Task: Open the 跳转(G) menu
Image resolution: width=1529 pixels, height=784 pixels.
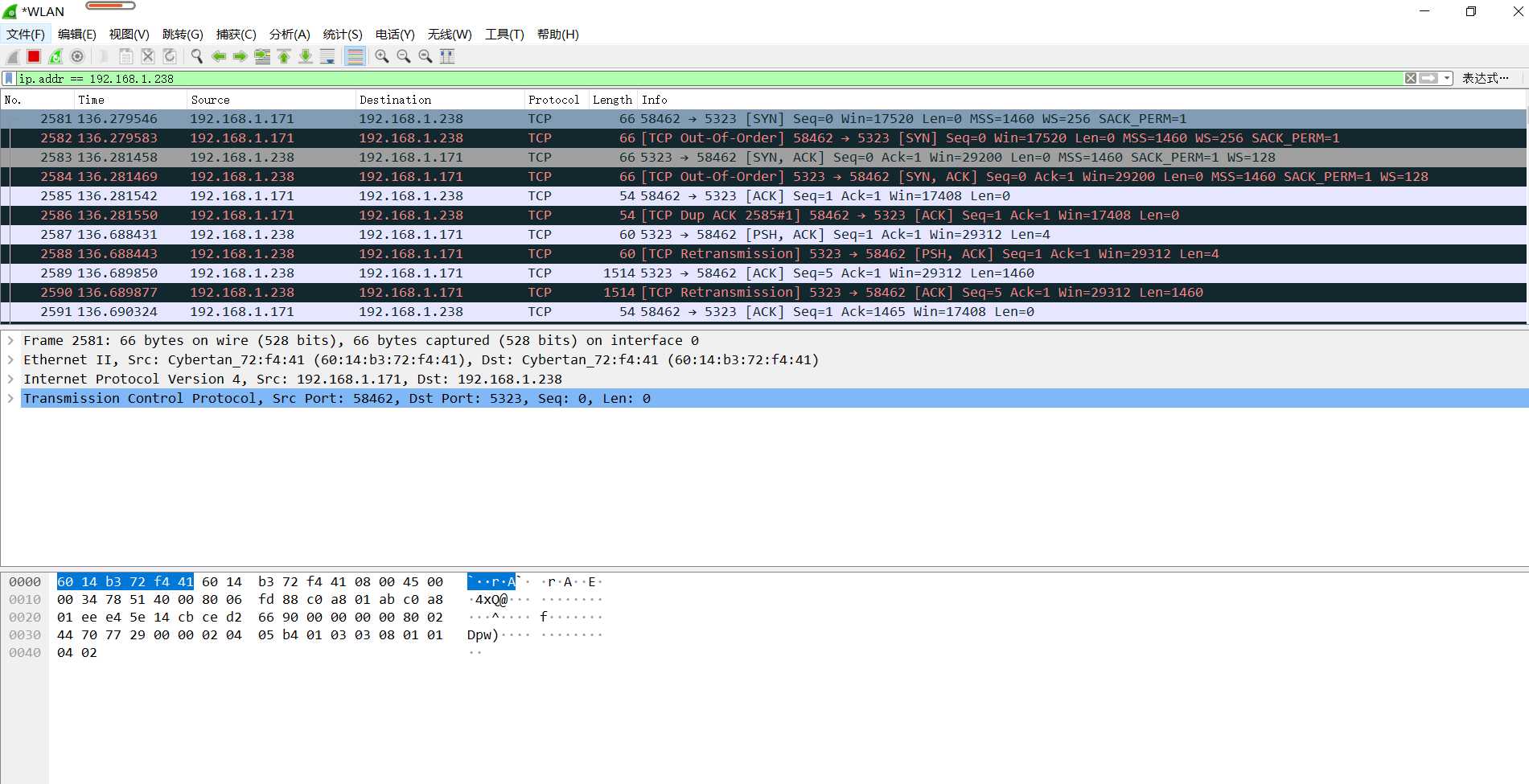Action: pyautogui.click(x=183, y=35)
